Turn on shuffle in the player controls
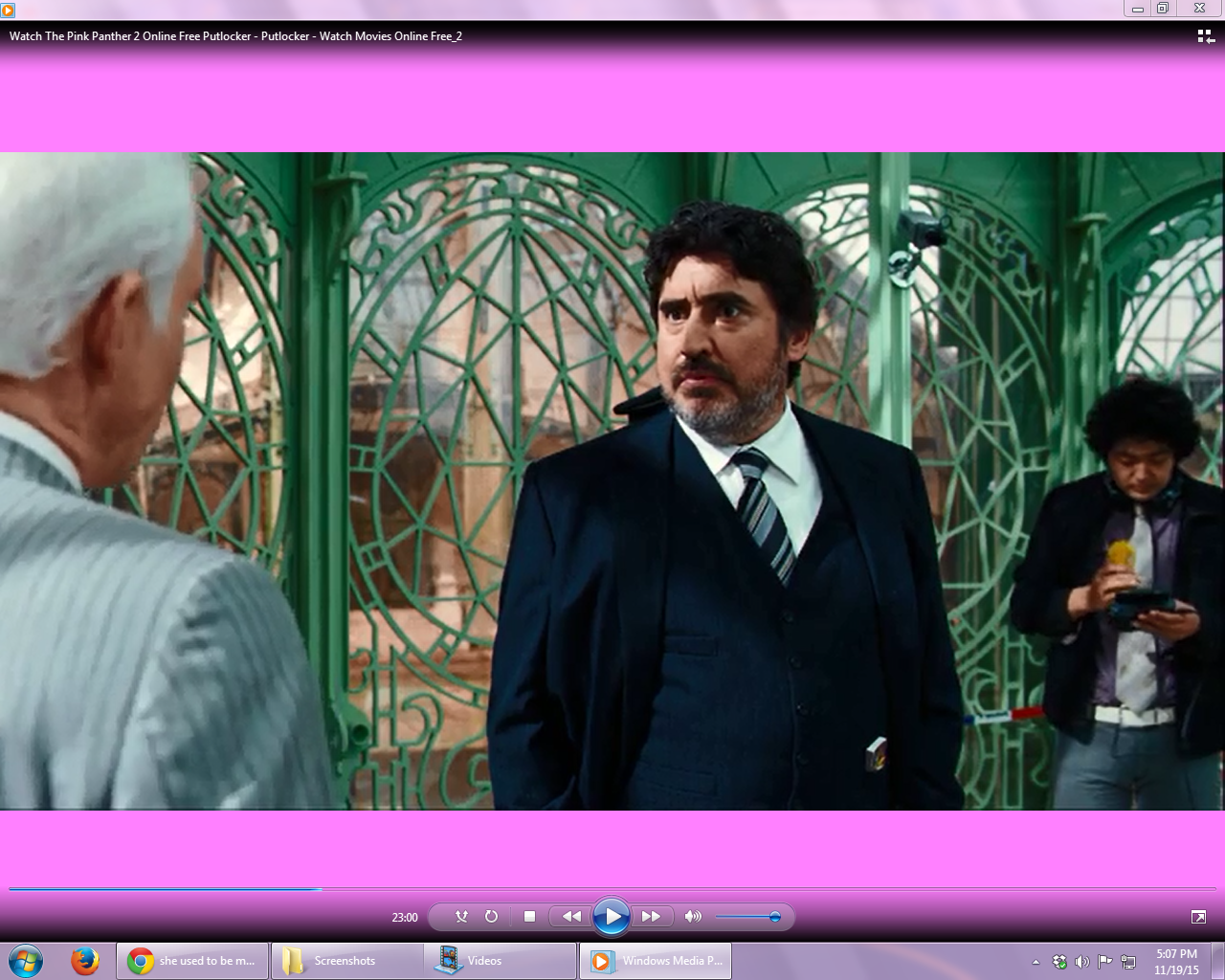This screenshot has height=980, width=1225. pyautogui.click(x=462, y=917)
